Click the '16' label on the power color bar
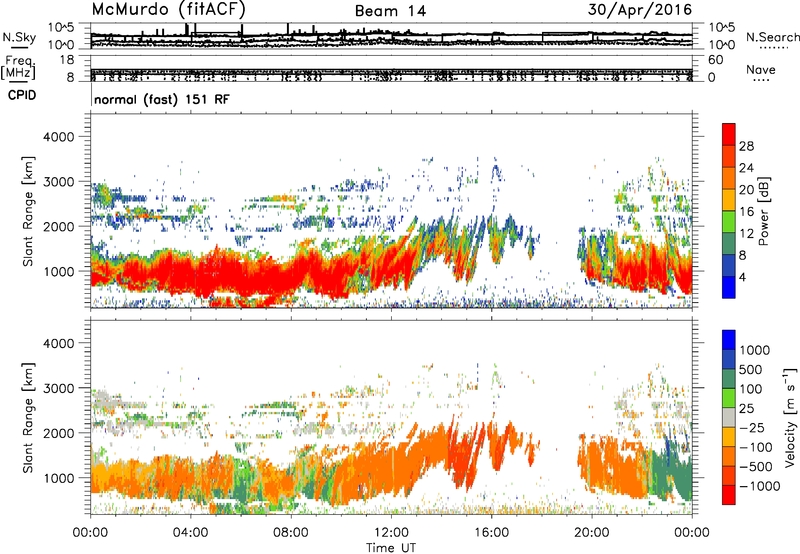 click(x=746, y=212)
